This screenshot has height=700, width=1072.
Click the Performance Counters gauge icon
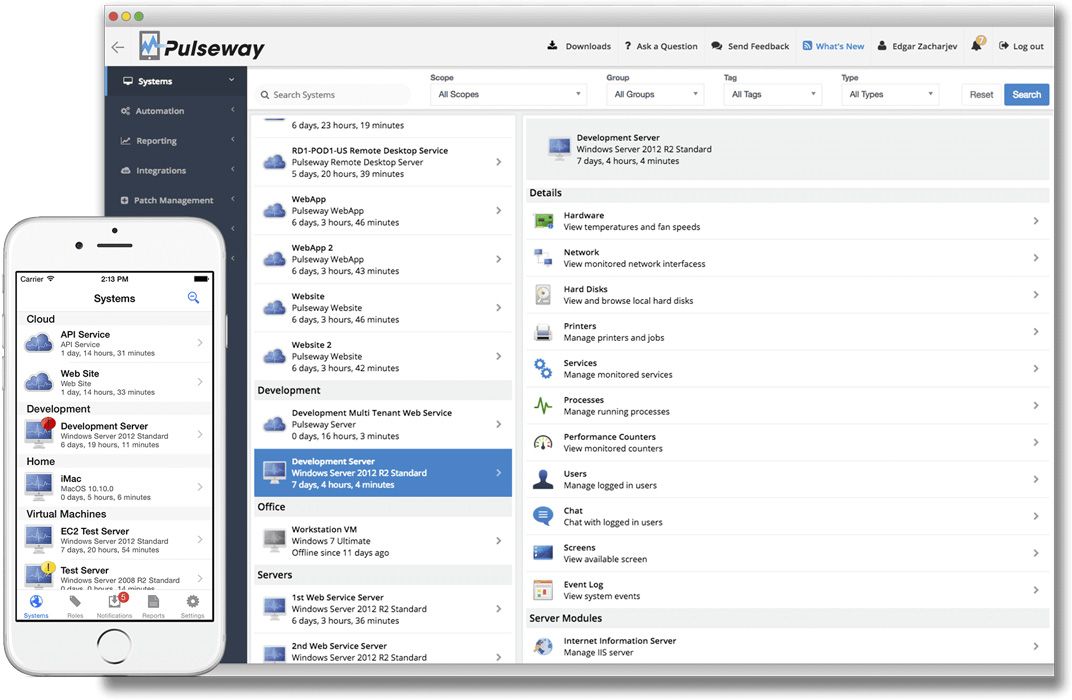pyautogui.click(x=543, y=443)
